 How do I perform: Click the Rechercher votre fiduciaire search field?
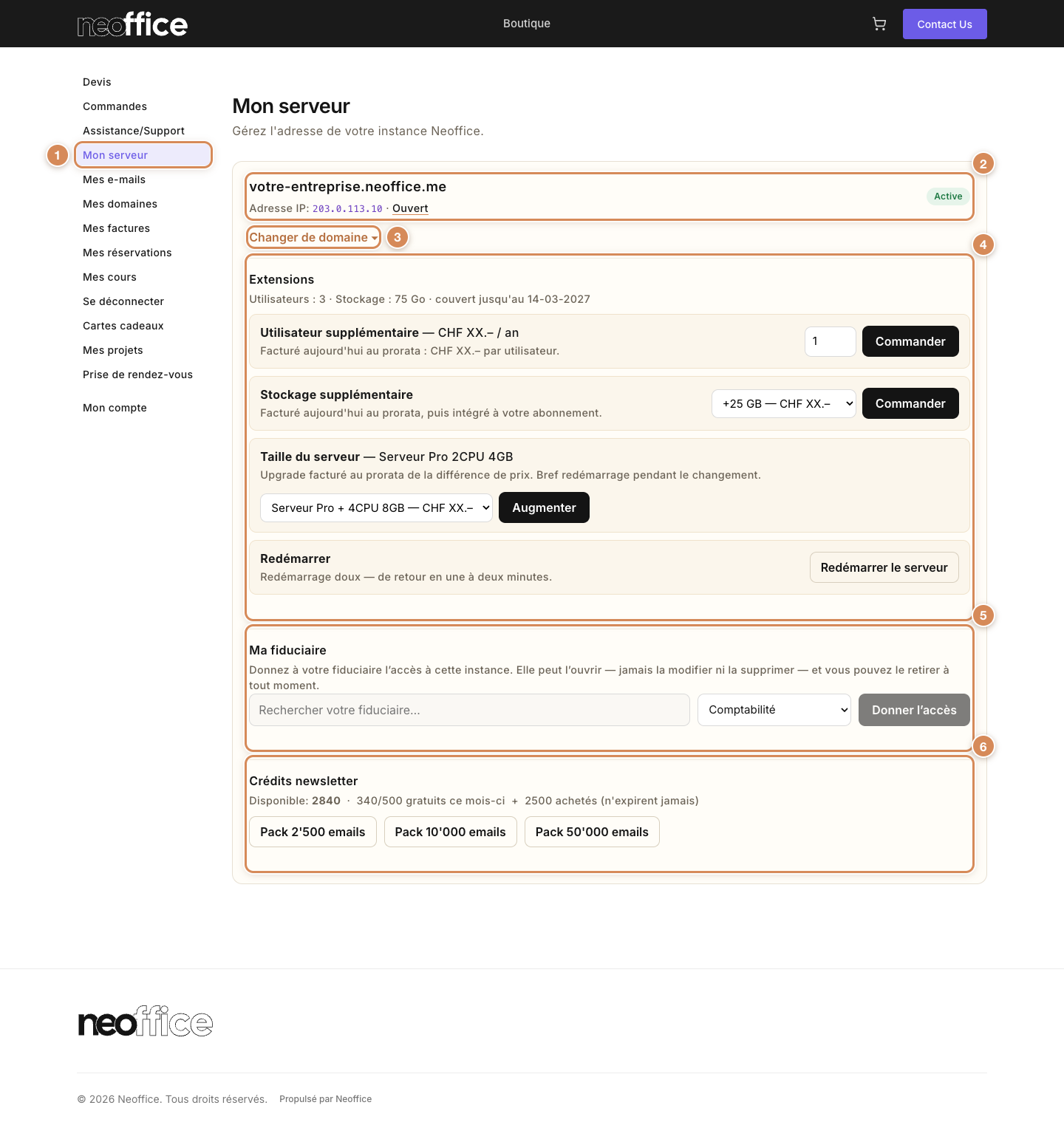[469, 710]
